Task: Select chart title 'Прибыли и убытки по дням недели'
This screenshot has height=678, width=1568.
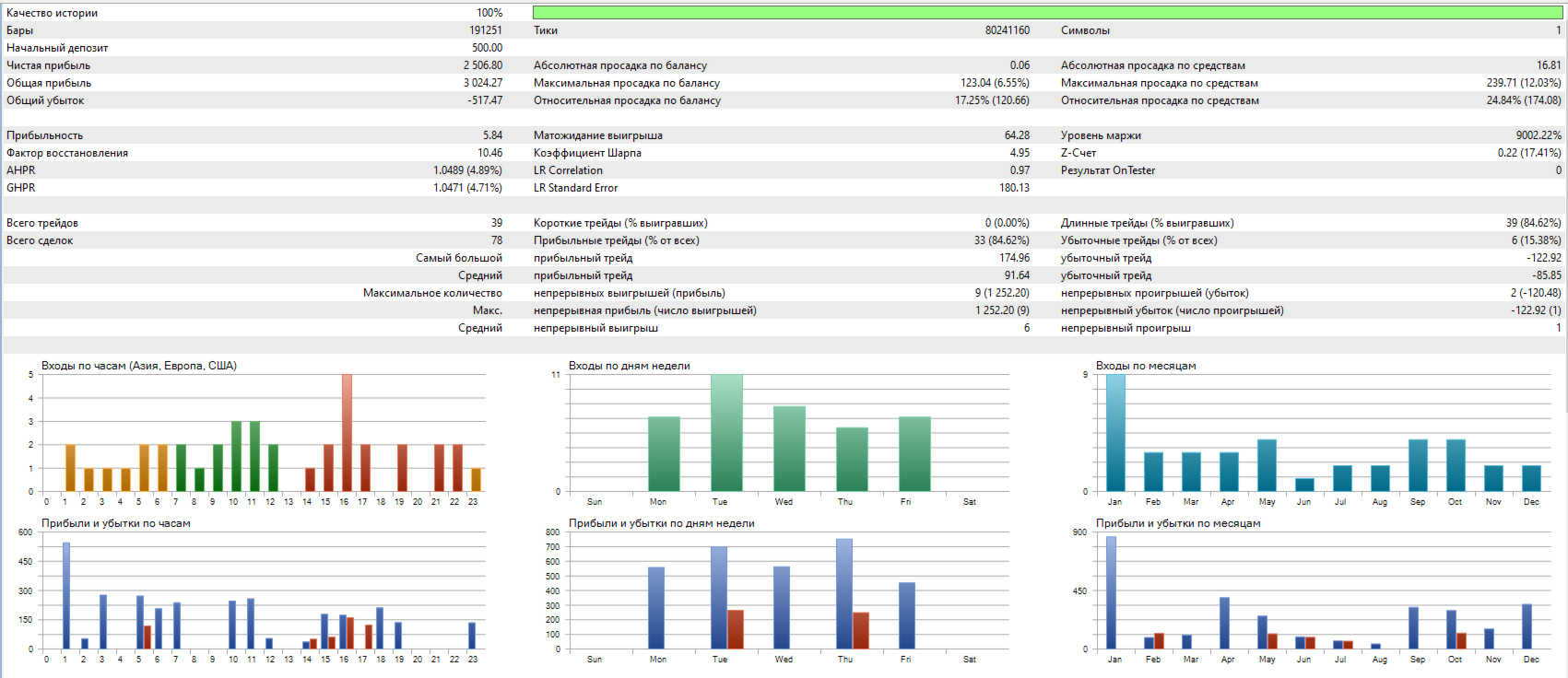Action: tap(662, 523)
